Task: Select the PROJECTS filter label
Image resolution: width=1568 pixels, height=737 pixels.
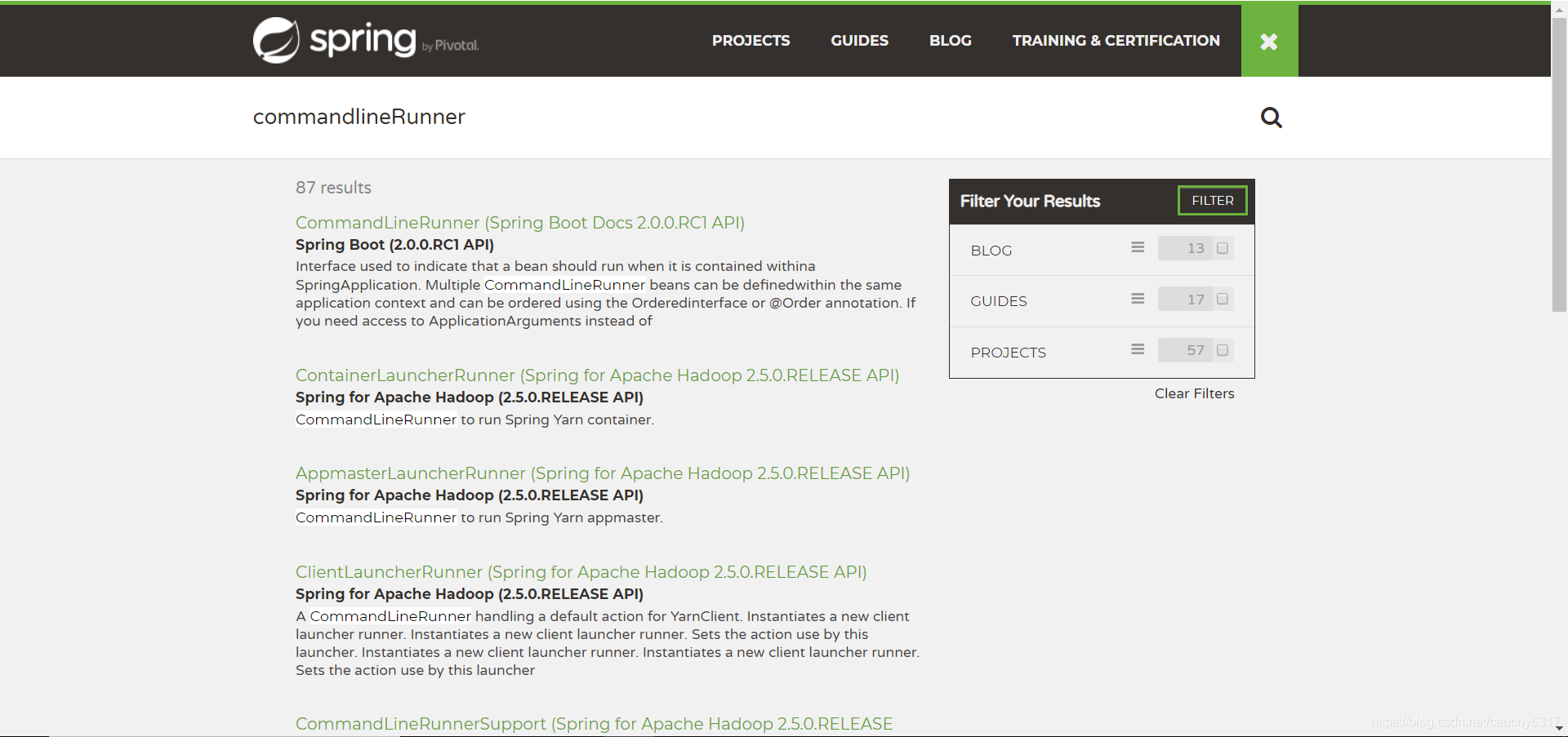Action: (x=1008, y=353)
